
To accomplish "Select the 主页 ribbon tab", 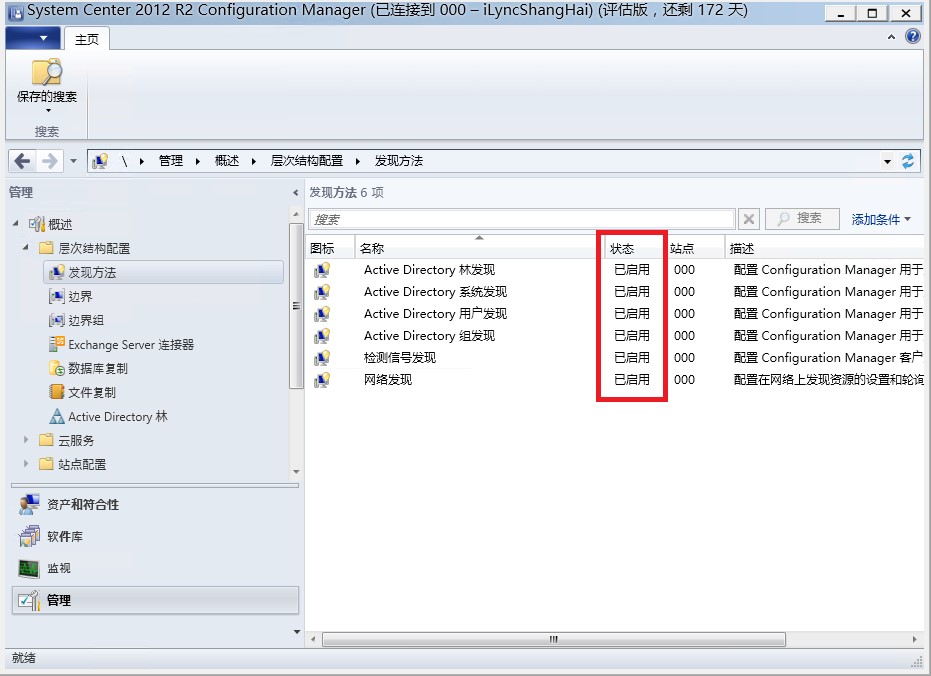I will pos(87,39).
